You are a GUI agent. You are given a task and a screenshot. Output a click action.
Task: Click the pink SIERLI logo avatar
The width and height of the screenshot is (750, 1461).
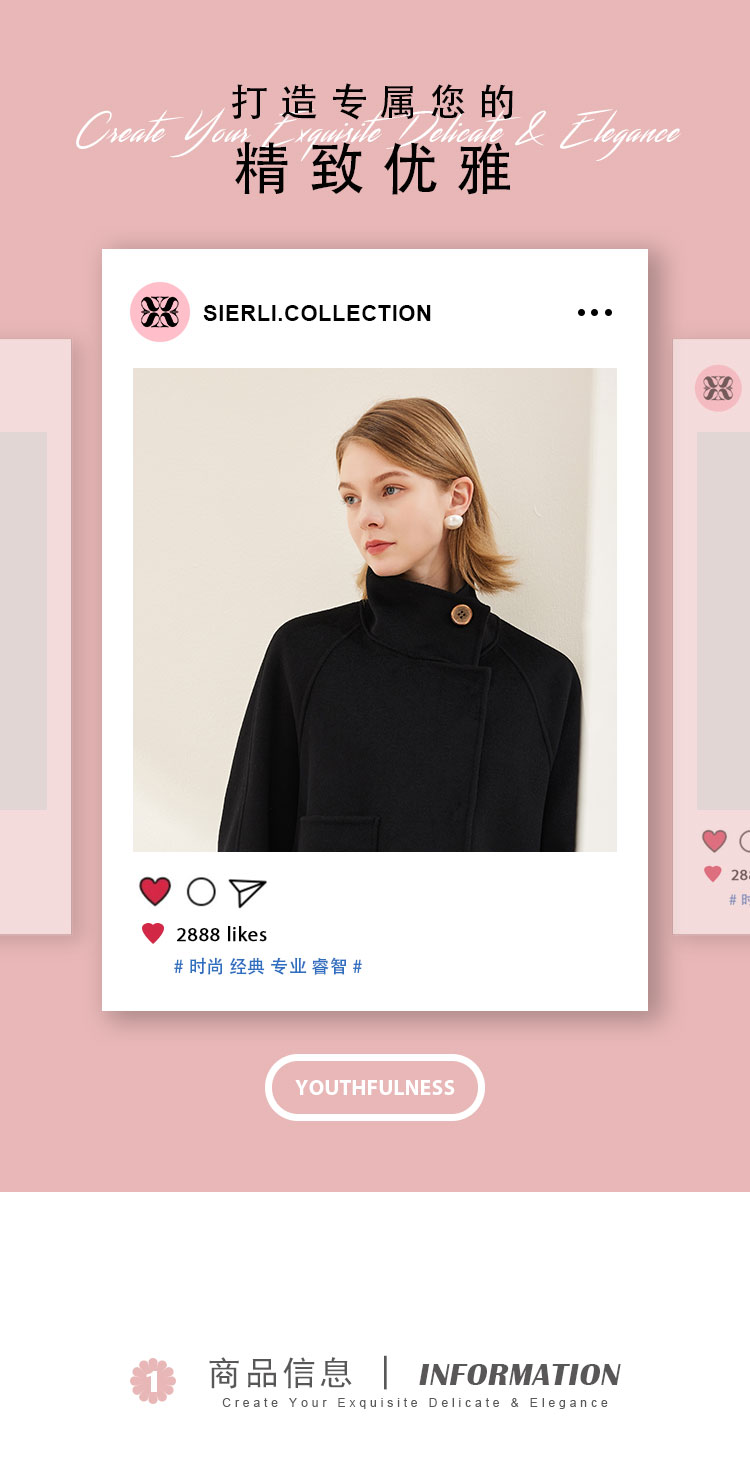click(x=160, y=312)
